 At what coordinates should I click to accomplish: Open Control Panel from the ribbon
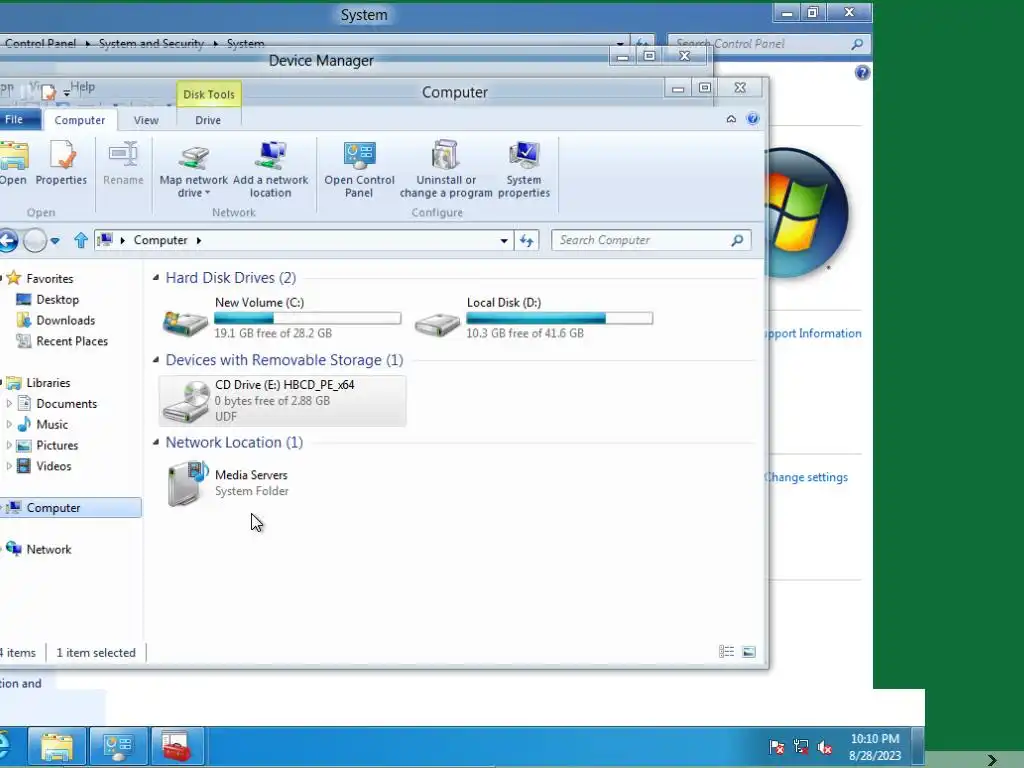(359, 169)
